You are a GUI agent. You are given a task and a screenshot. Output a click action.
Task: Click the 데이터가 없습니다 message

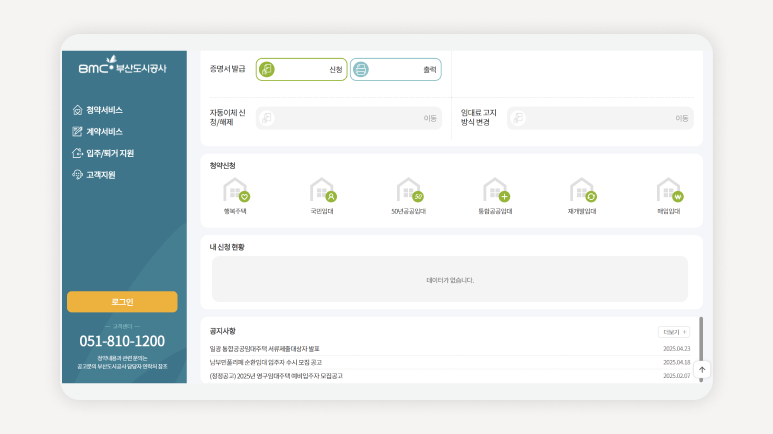point(450,280)
